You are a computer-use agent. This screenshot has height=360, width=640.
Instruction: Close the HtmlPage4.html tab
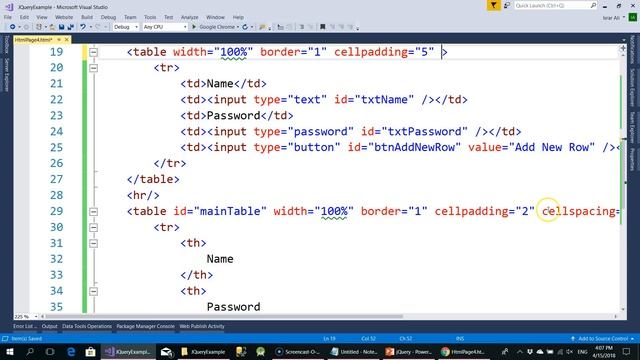67,40
